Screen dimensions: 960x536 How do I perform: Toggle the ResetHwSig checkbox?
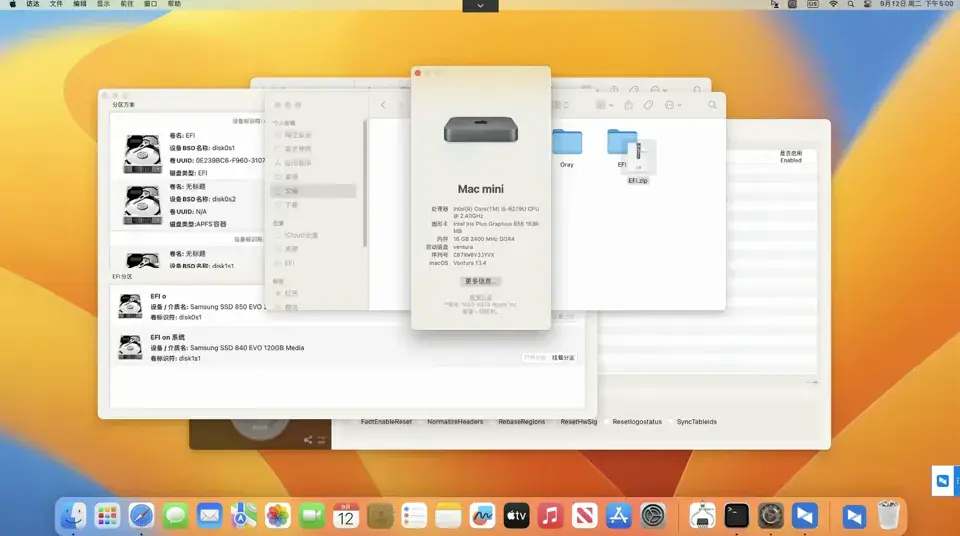click(x=554, y=421)
